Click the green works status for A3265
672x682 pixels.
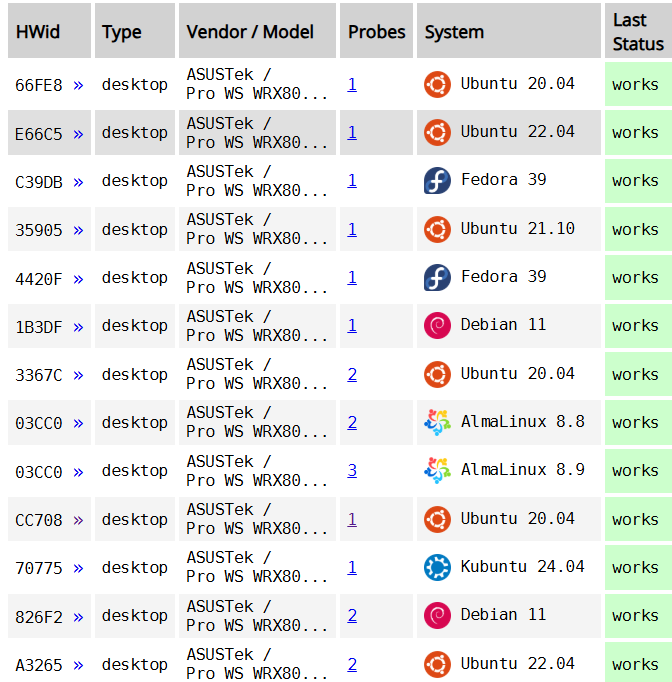(x=638, y=662)
